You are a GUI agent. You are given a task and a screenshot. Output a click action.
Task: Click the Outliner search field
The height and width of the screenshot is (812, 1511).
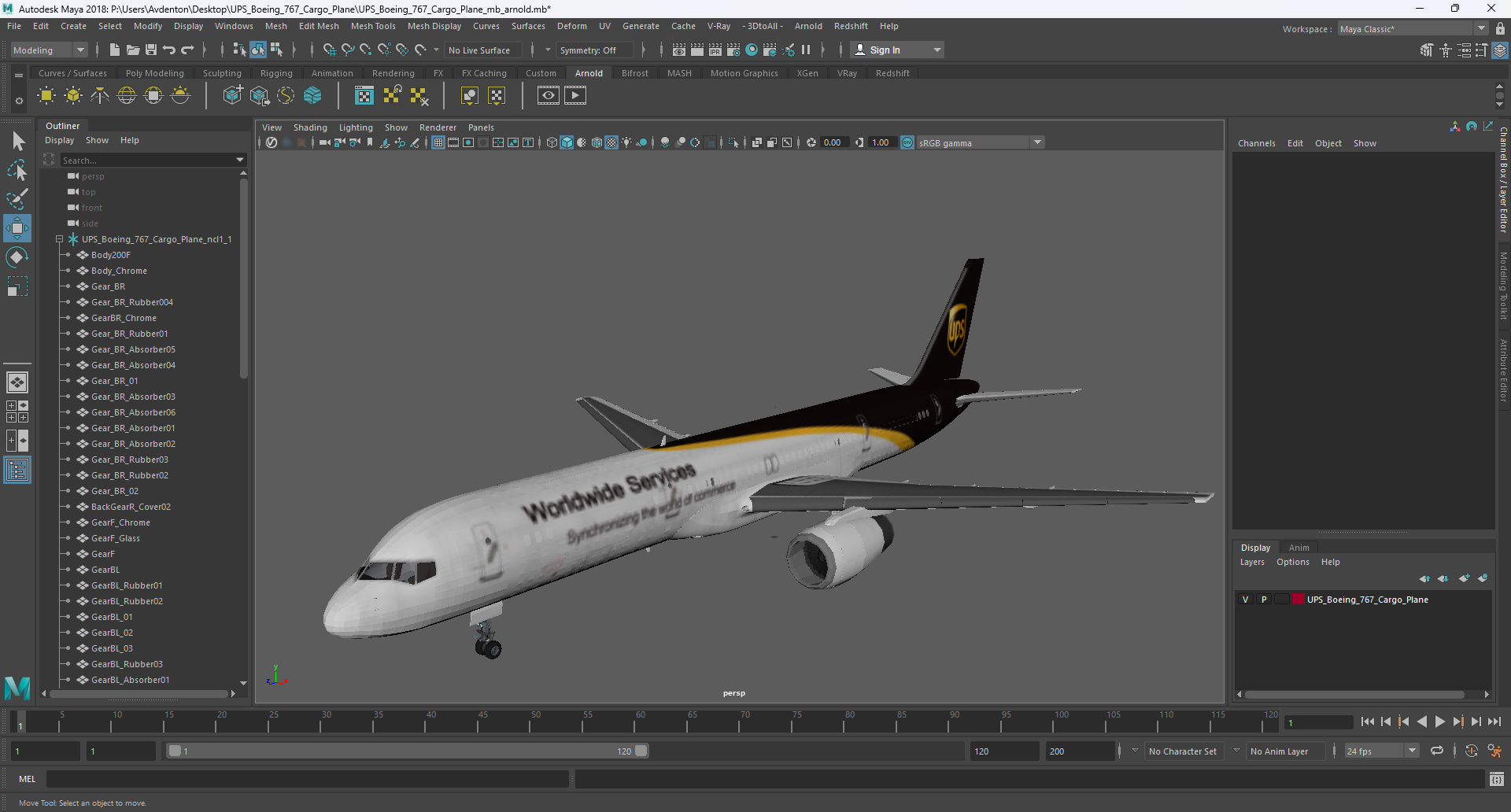146,160
